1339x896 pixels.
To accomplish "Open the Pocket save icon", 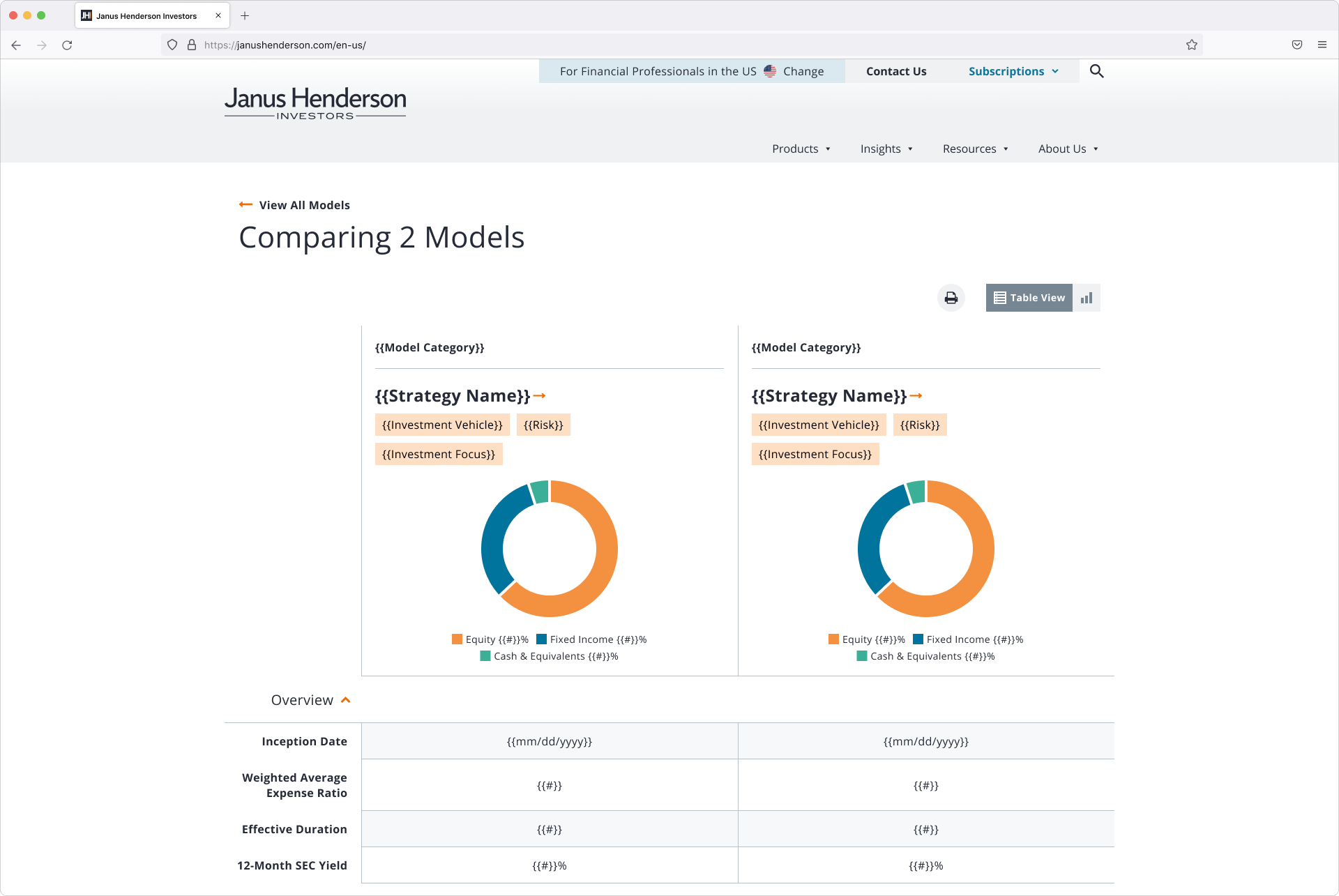I will tap(1297, 45).
